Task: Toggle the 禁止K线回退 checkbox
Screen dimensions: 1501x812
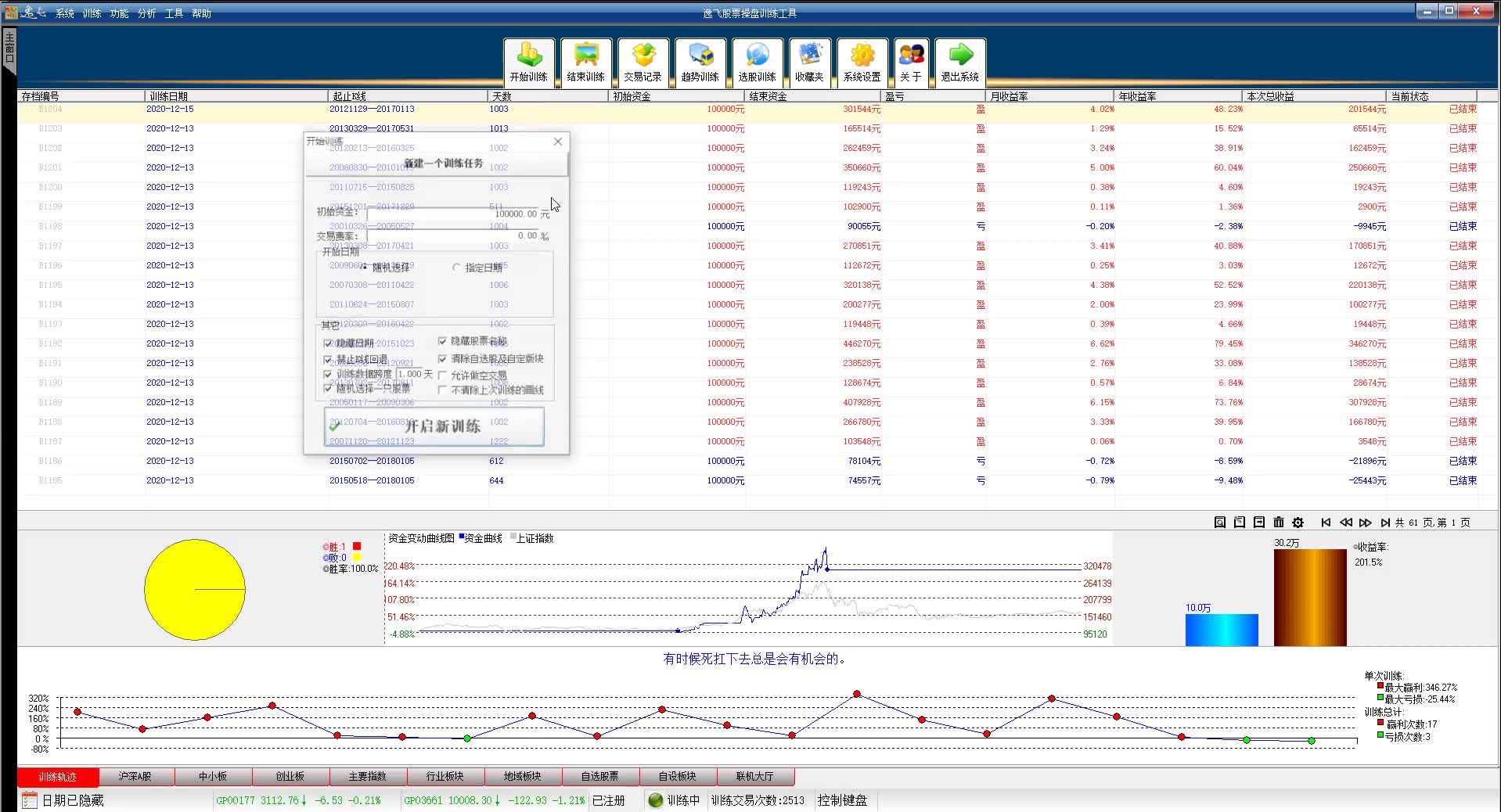Action: 328,360
